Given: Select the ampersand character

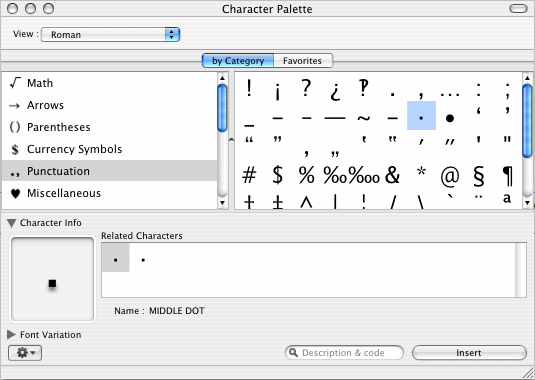Looking at the screenshot, I should 392,175.
